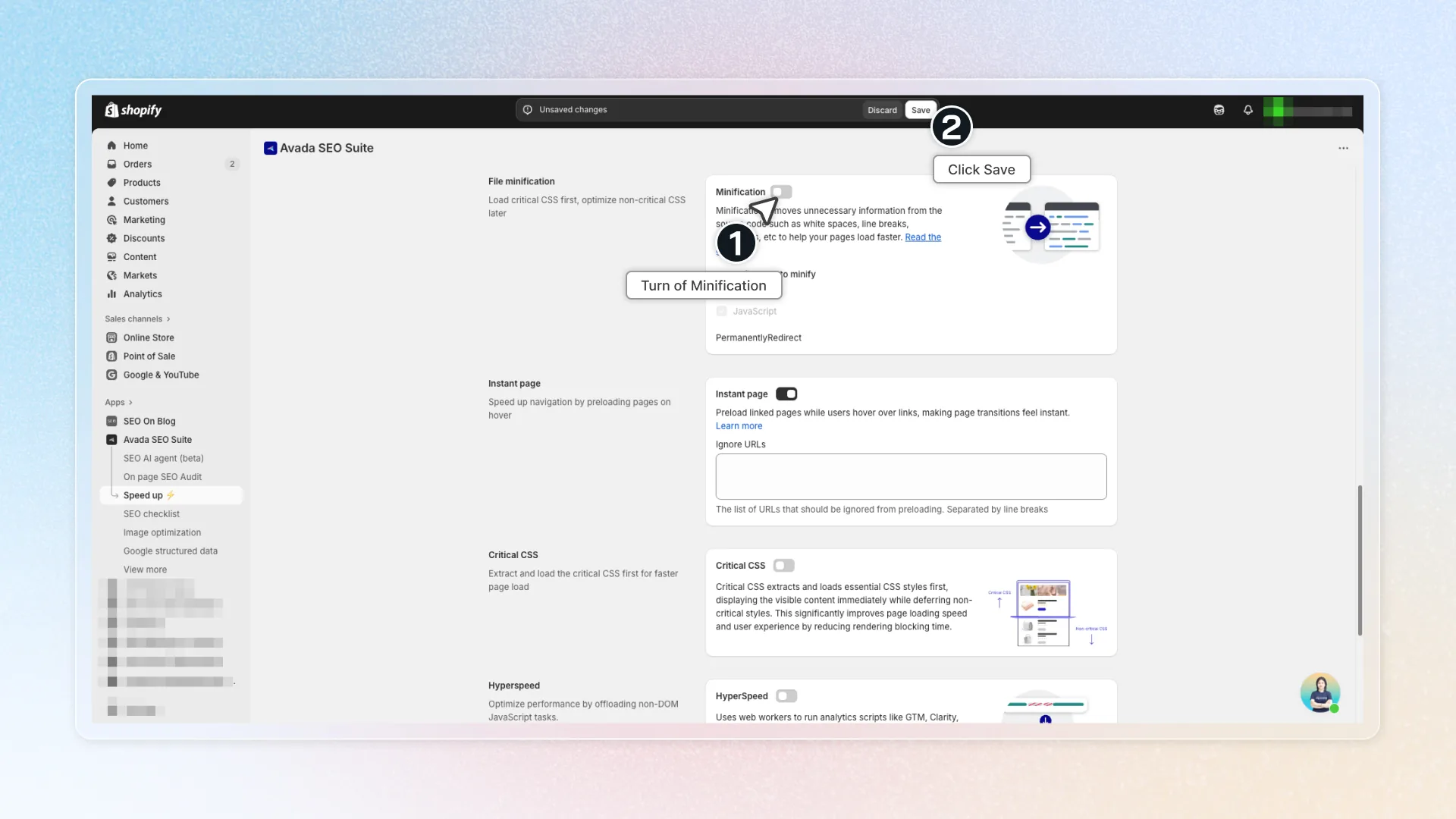Follow the Read the link under Minification
The width and height of the screenshot is (1456, 819).
pos(923,237)
